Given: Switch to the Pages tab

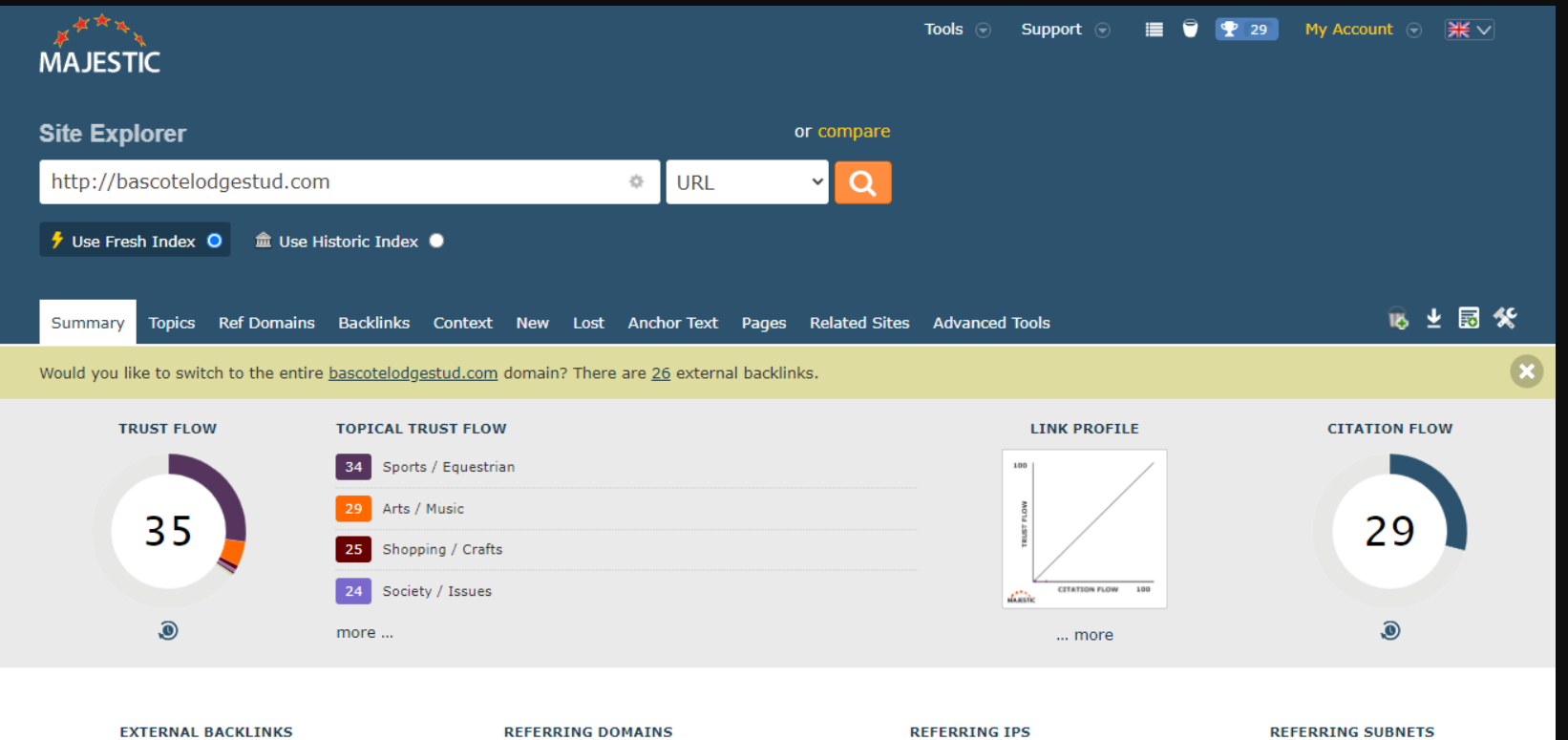Looking at the screenshot, I should tap(764, 323).
